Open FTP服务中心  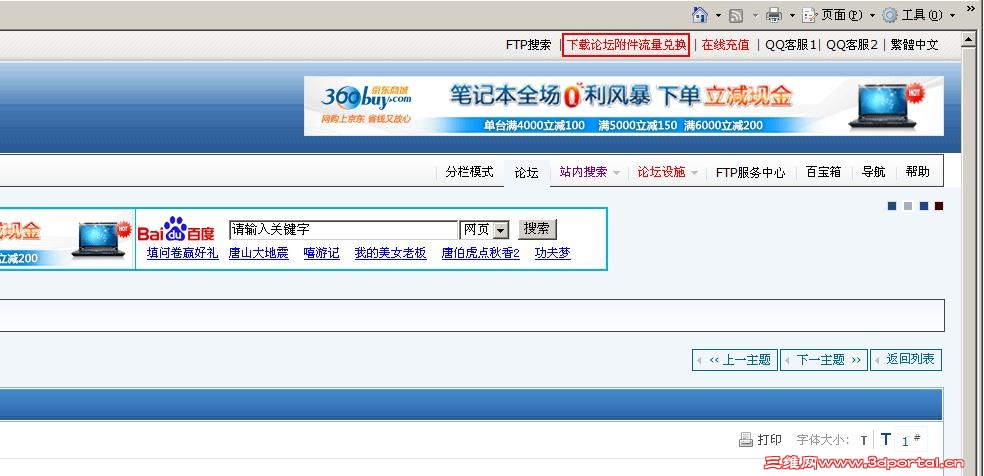coord(751,172)
